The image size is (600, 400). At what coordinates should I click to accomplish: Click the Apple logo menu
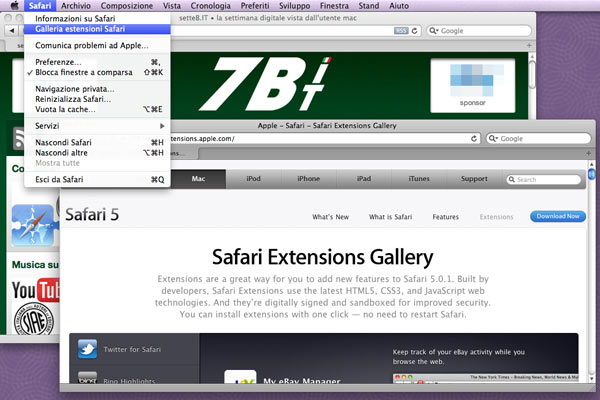coord(12,6)
